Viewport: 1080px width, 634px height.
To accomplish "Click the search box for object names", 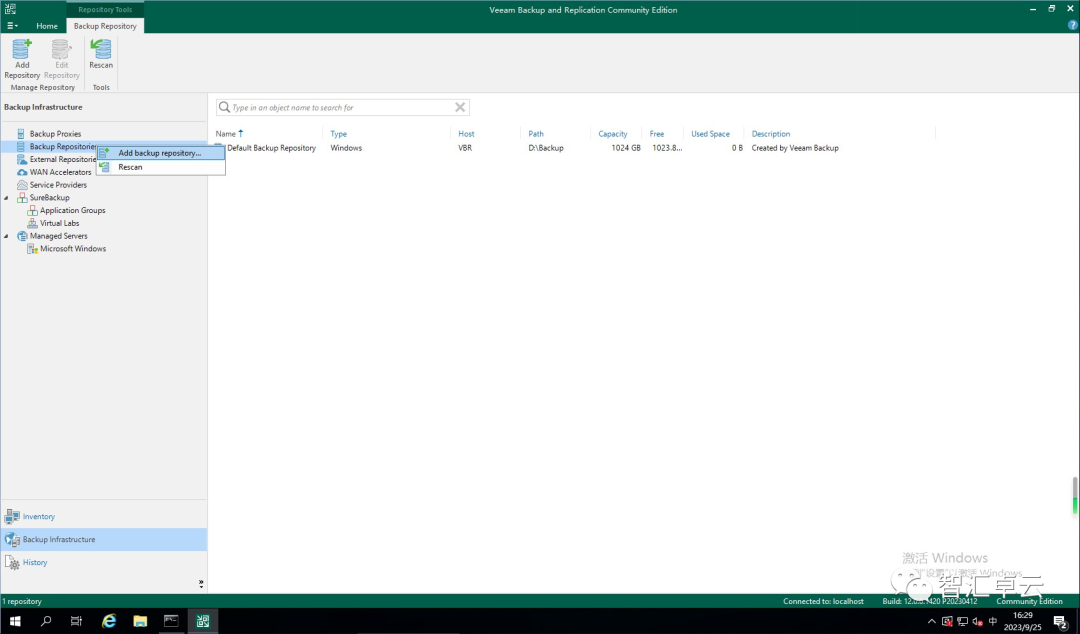I will [342, 108].
